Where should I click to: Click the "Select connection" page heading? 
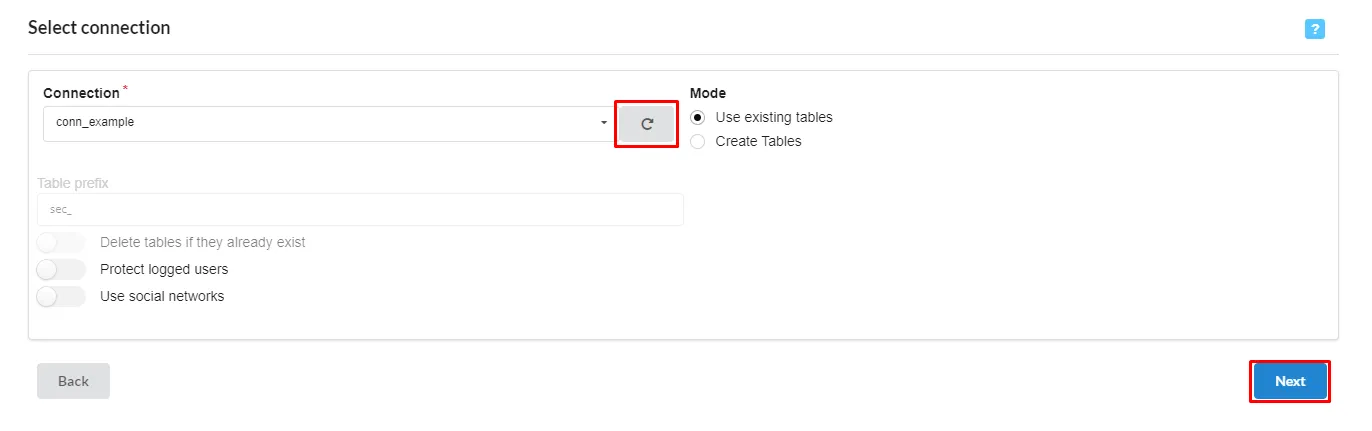point(99,28)
